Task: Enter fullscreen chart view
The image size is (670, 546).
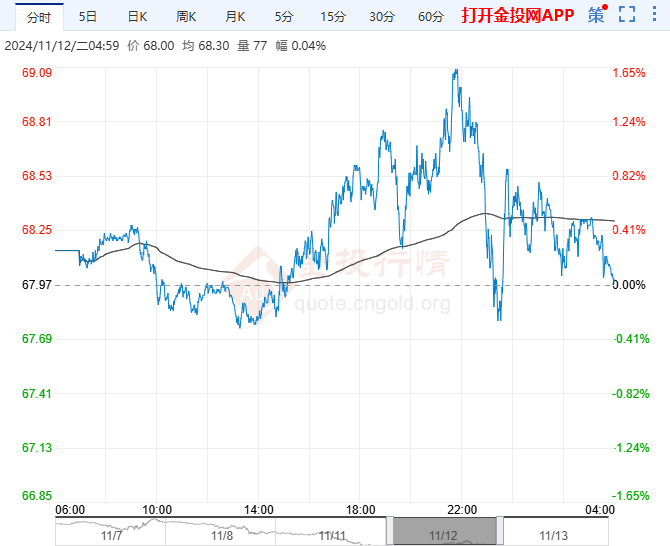Action: point(627,15)
